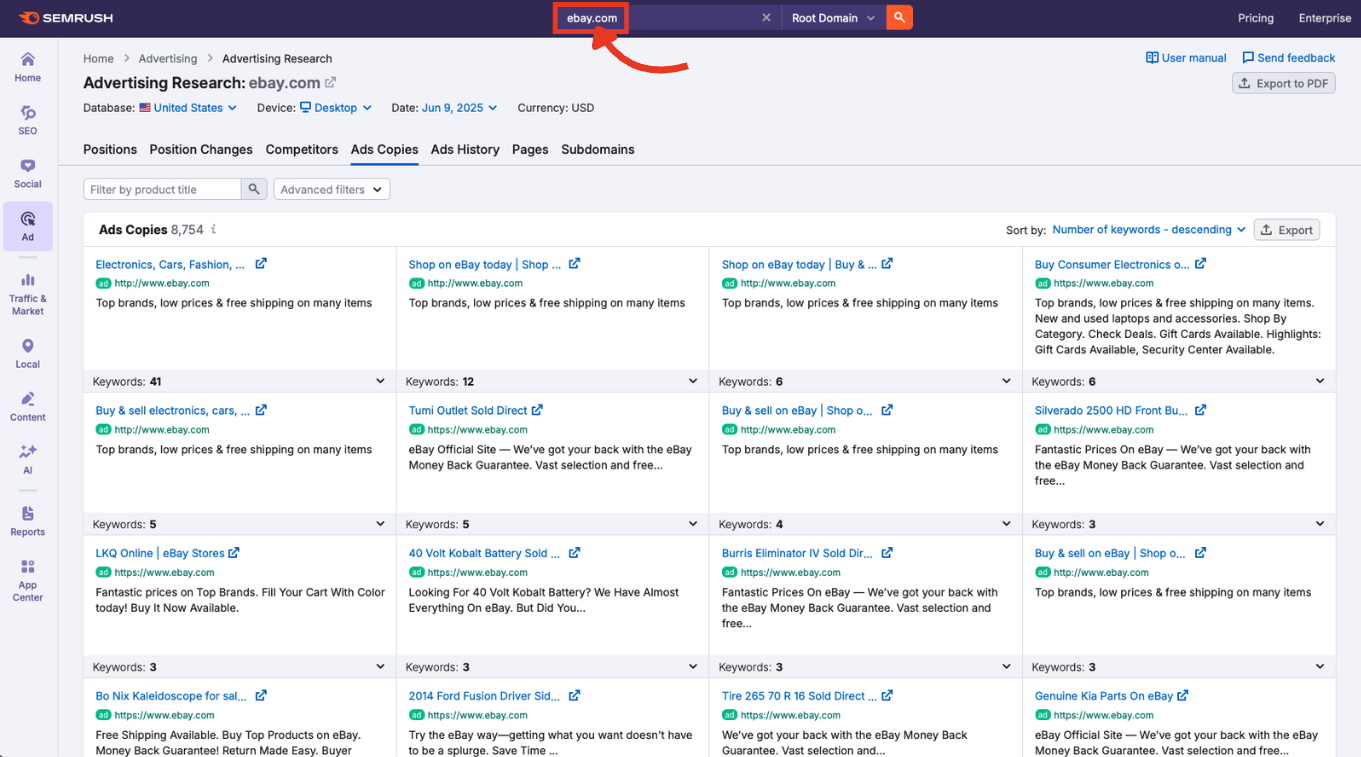This screenshot has width=1361, height=757.
Task: Click the Export to PDF button
Action: (1283, 83)
